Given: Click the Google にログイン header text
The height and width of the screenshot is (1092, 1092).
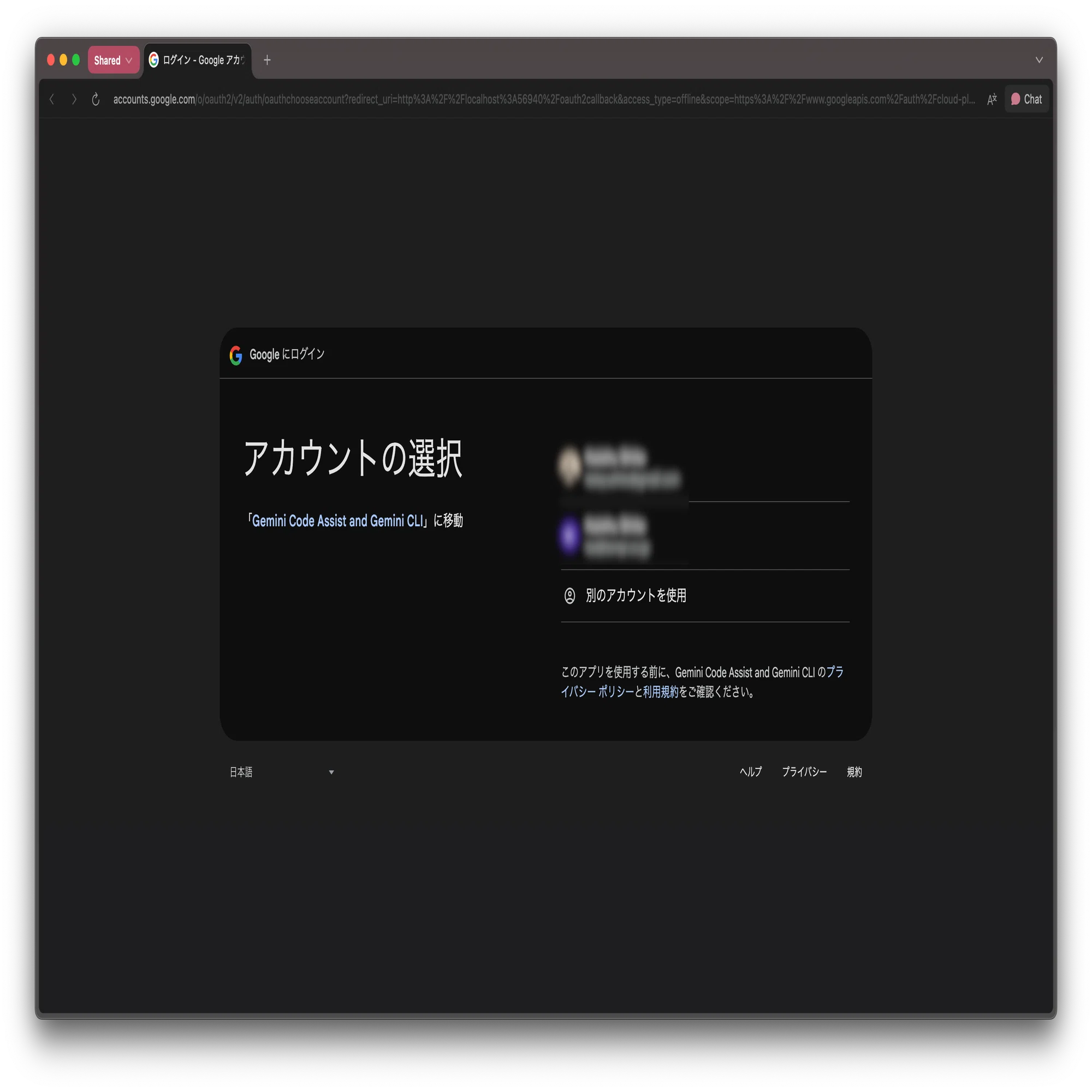Looking at the screenshot, I should point(287,354).
